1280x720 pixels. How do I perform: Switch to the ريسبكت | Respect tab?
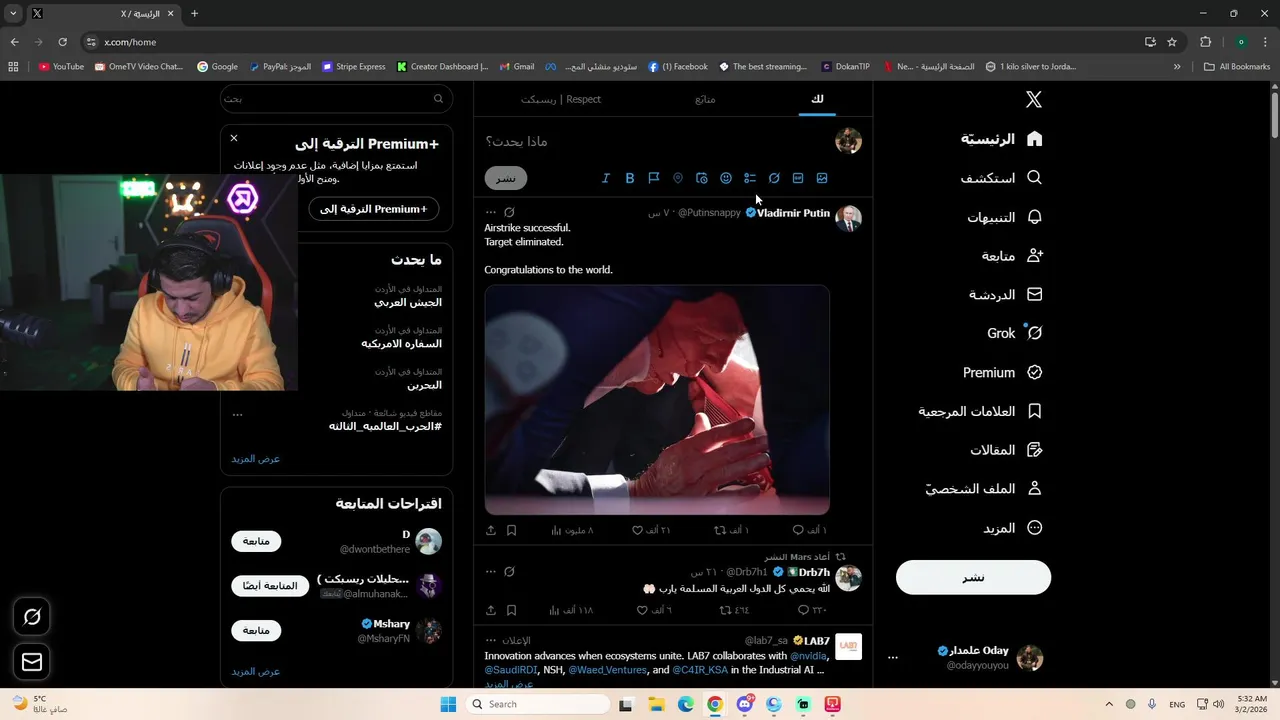tap(561, 99)
